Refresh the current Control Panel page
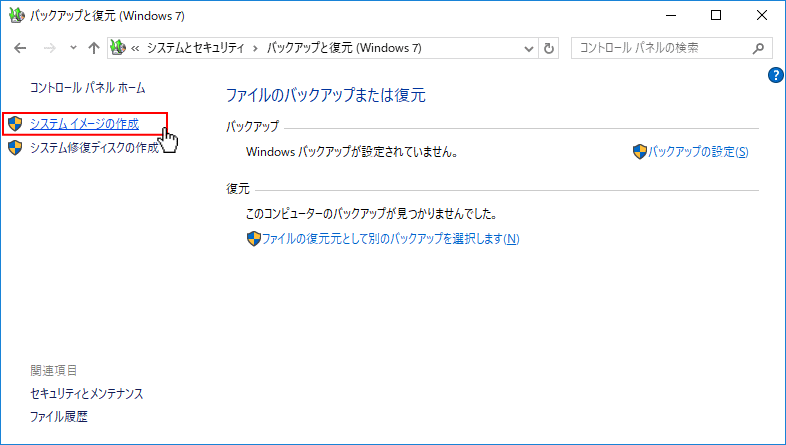The width and height of the screenshot is (786, 445). pos(549,49)
